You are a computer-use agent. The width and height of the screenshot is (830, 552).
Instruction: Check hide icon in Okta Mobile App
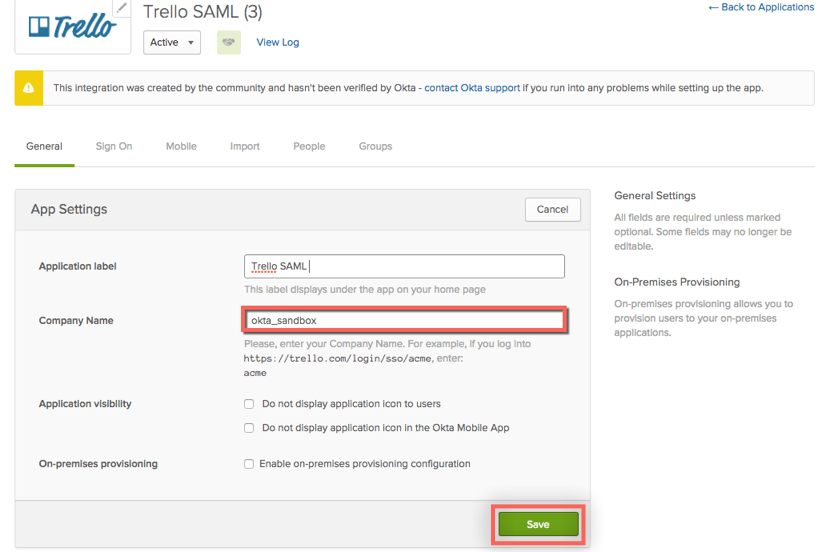click(249, 428)
